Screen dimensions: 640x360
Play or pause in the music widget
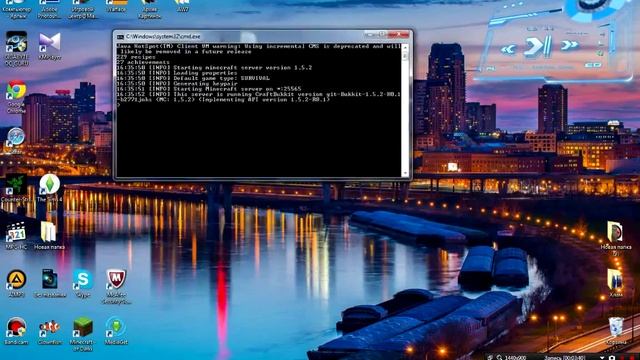538,47
